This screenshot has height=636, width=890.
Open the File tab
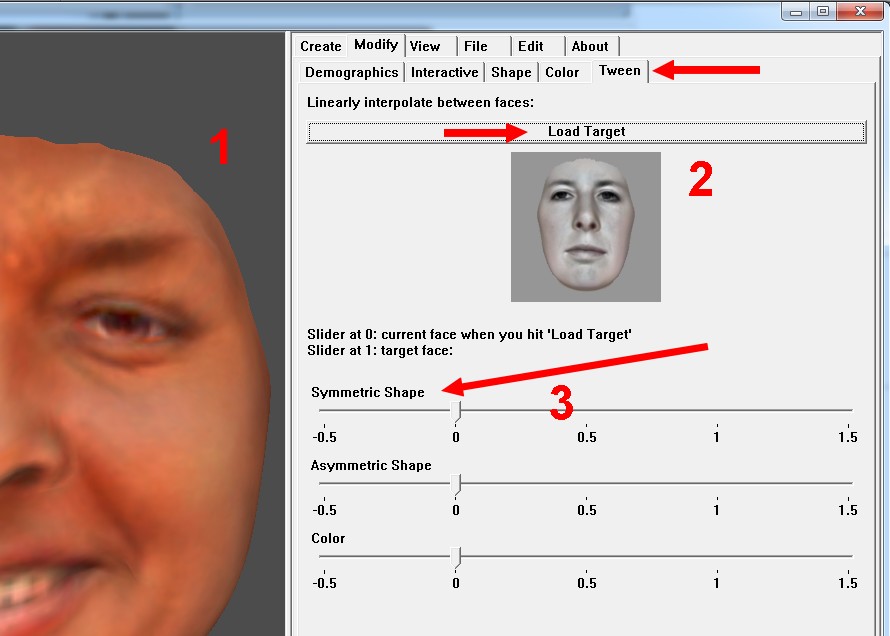[483, 47]
